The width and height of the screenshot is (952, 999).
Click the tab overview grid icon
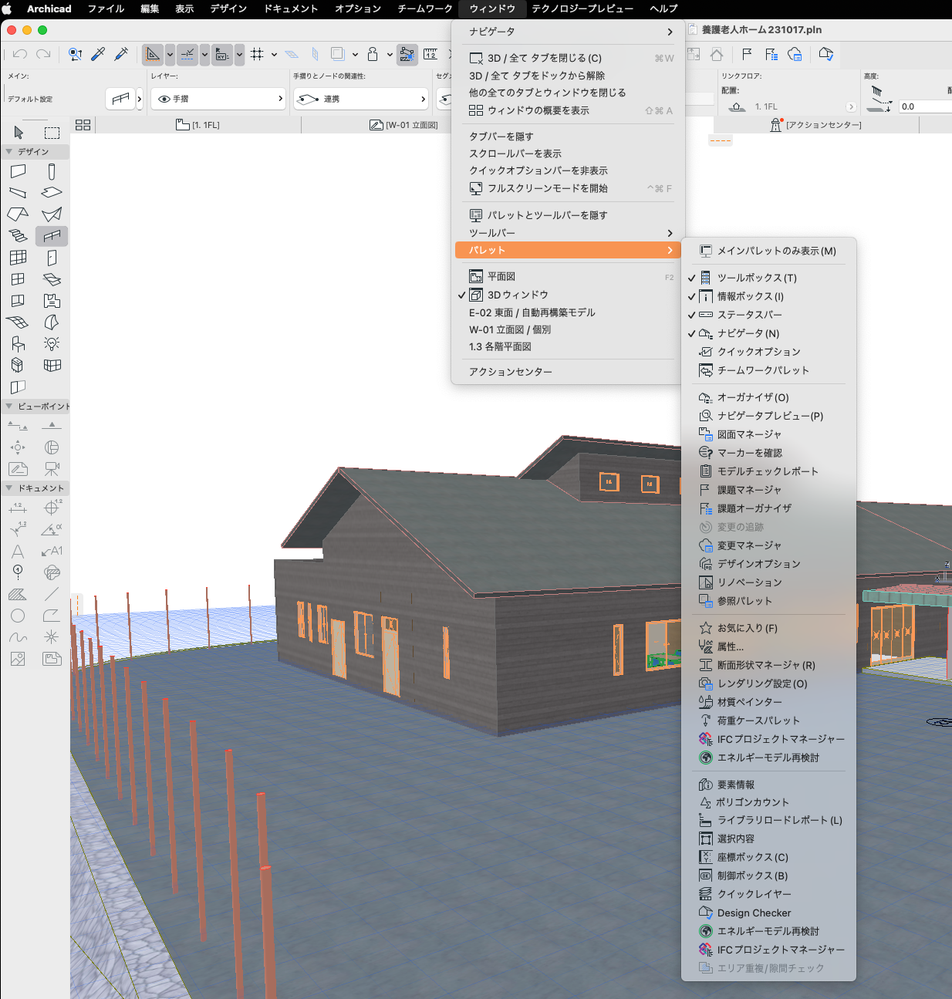83,125
